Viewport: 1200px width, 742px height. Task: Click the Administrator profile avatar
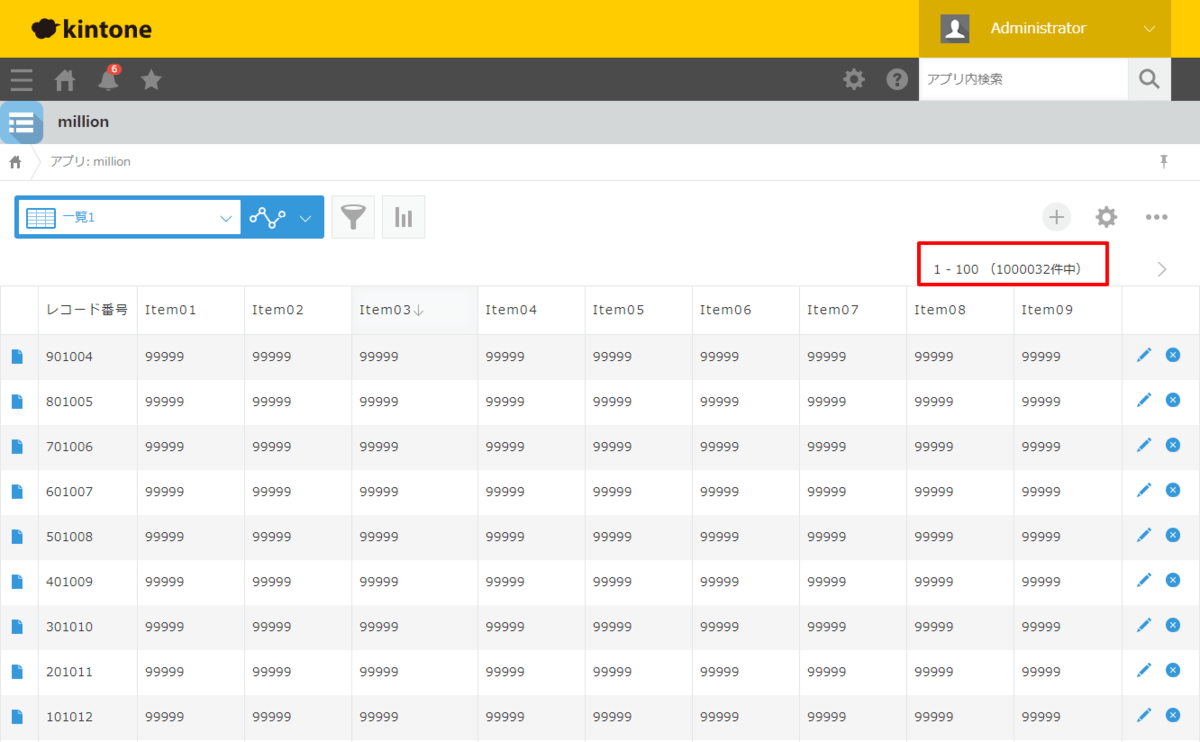tap(955, 29)
